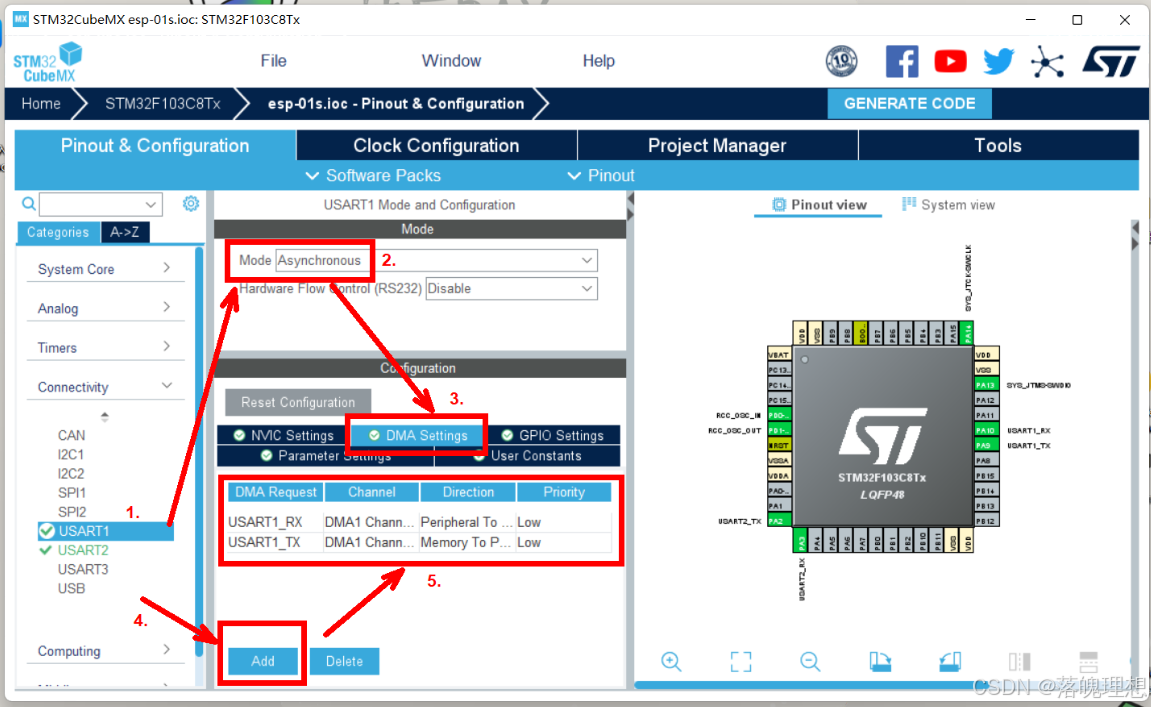Switch to System view
The width and height of the screenshot is (1151, 707).
[948, 205]
